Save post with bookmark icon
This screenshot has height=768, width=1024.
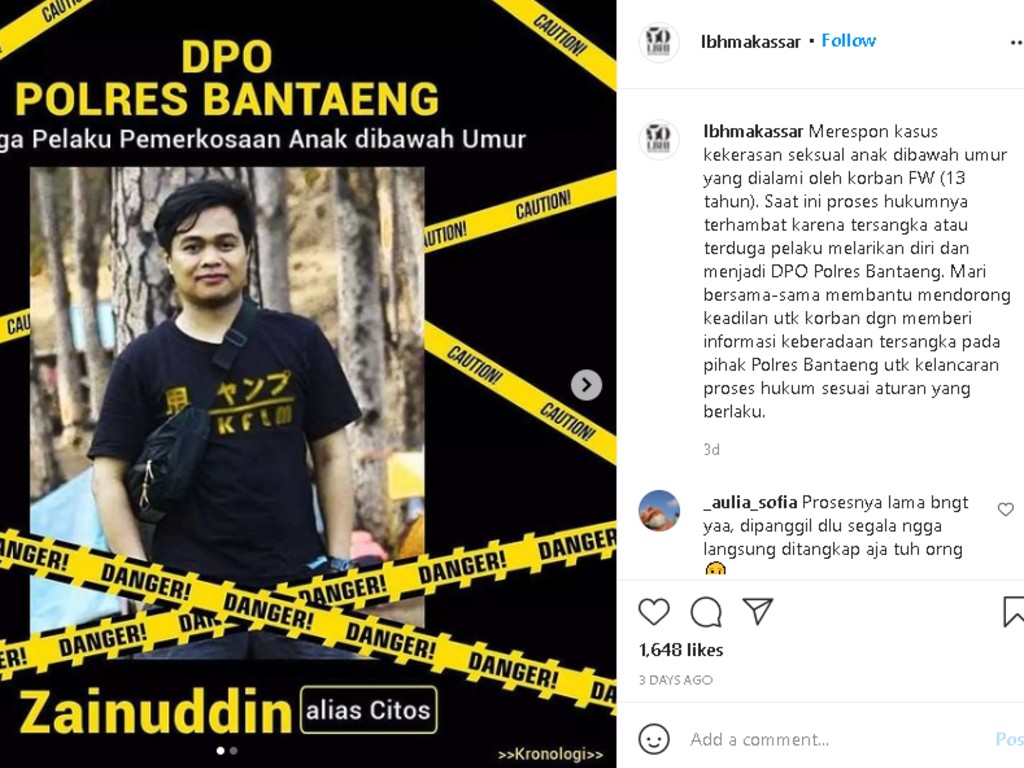pos(1014,611)
